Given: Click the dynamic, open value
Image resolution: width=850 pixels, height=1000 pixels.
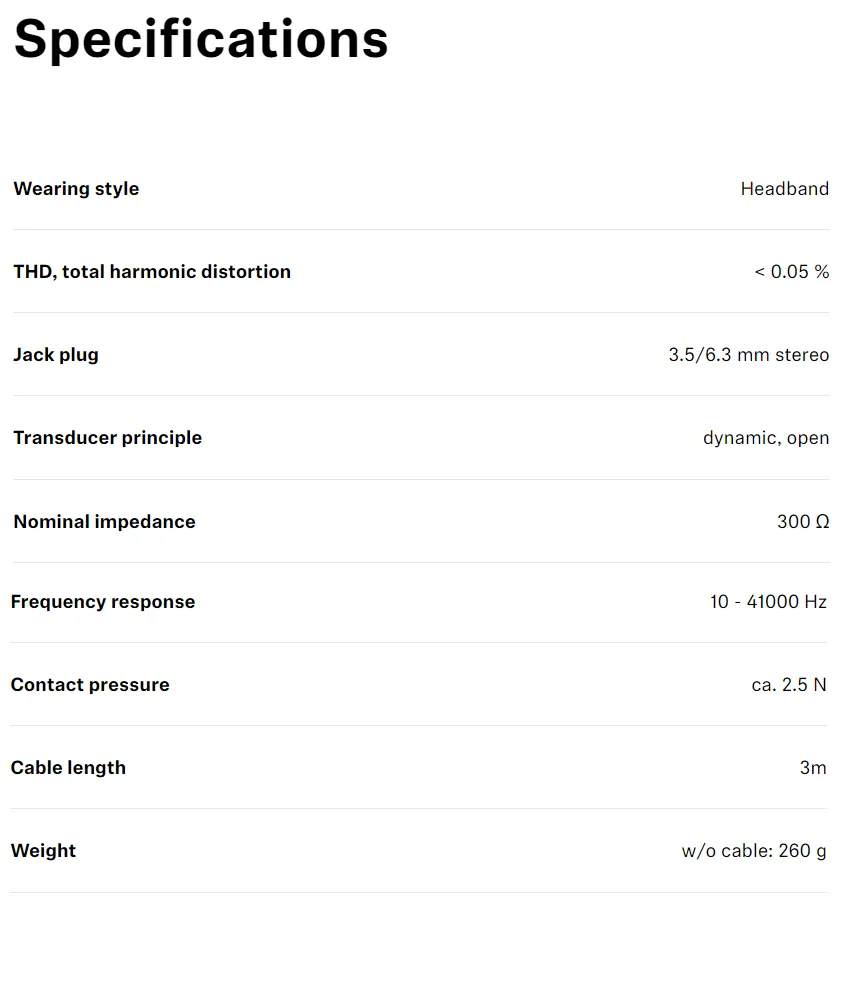Looking at the screenshot, I should pos(766,438).
